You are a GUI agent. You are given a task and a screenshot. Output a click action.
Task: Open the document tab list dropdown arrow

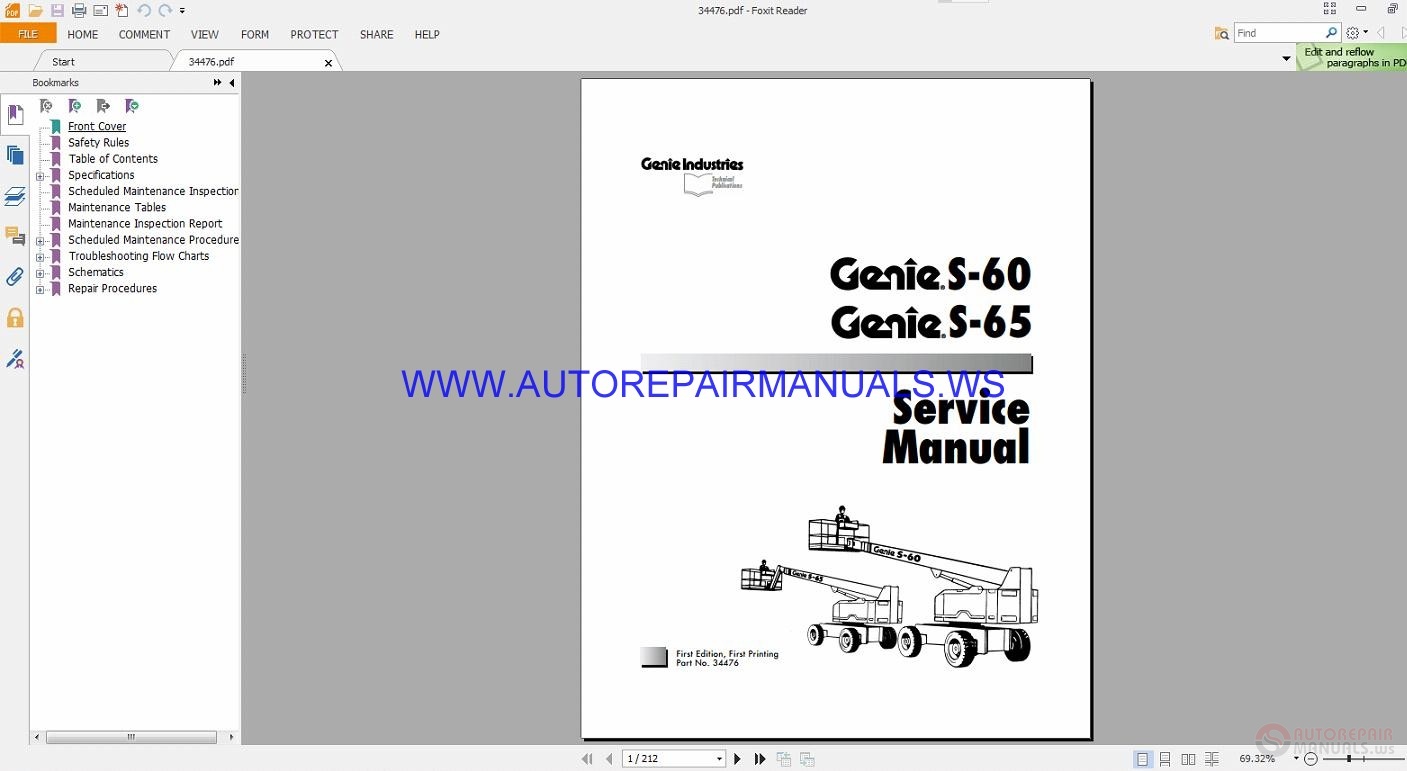tap(1286, 59)
